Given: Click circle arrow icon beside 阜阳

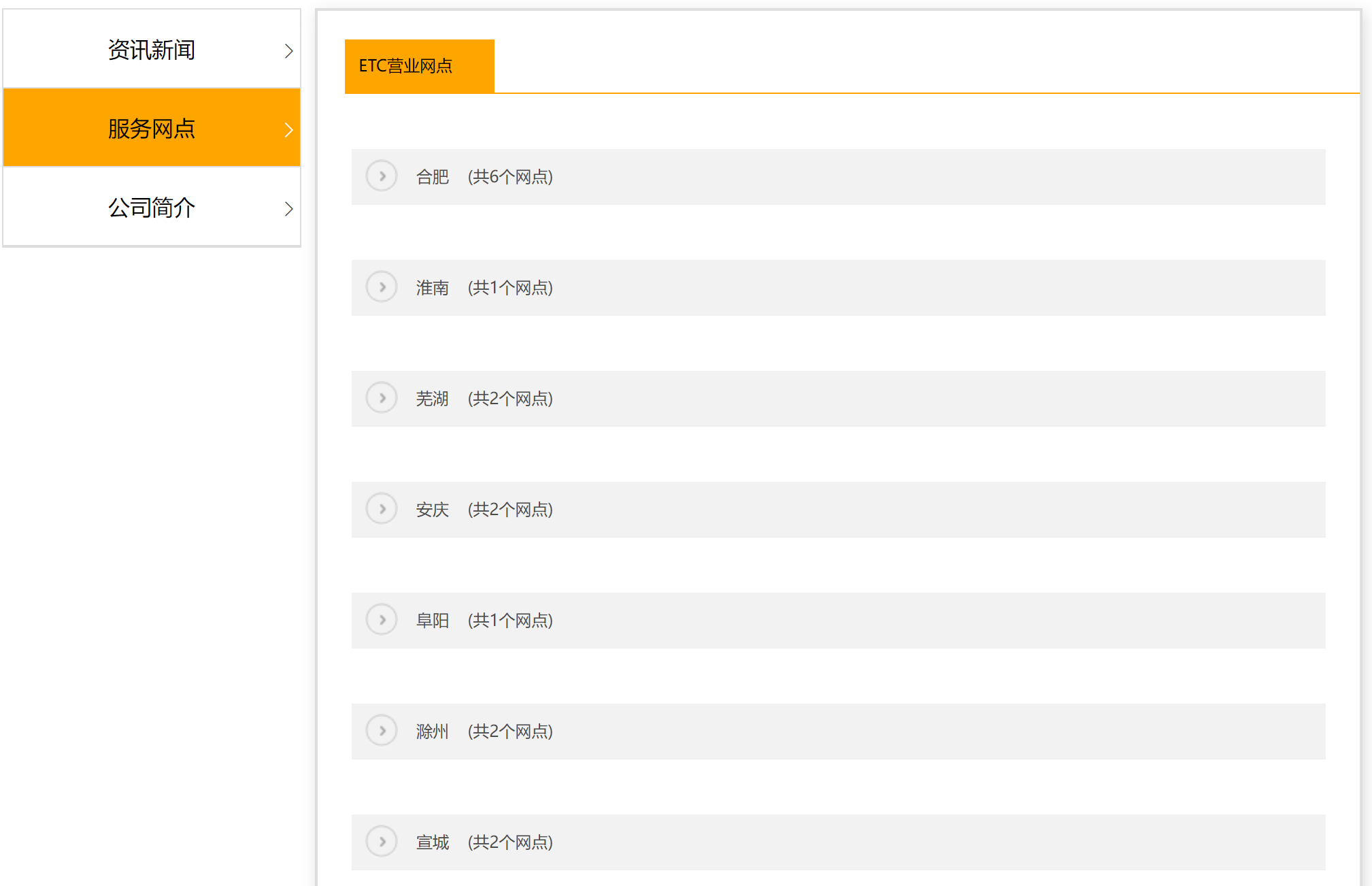Looking at the screenshot, I should pos(382,620).
